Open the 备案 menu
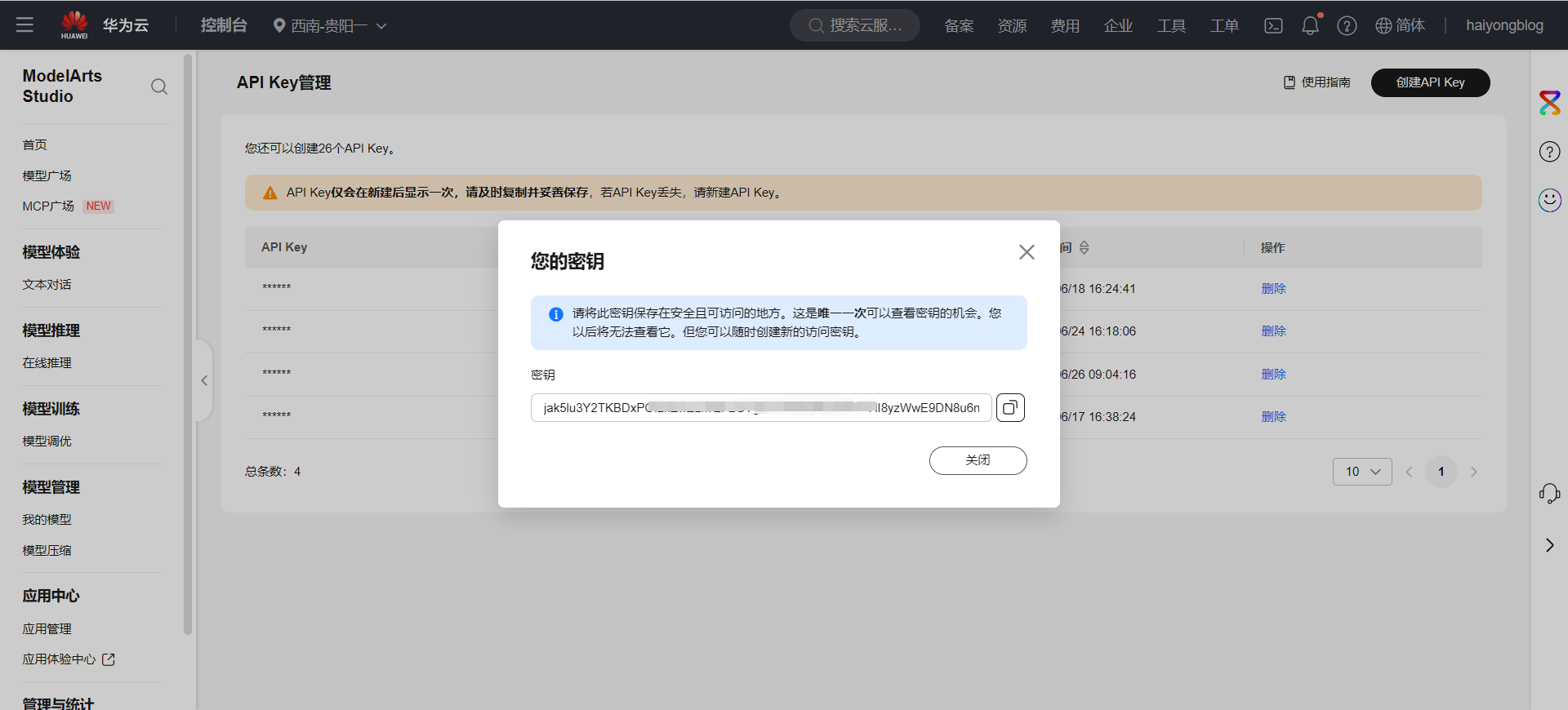 [x=959, y=26]
